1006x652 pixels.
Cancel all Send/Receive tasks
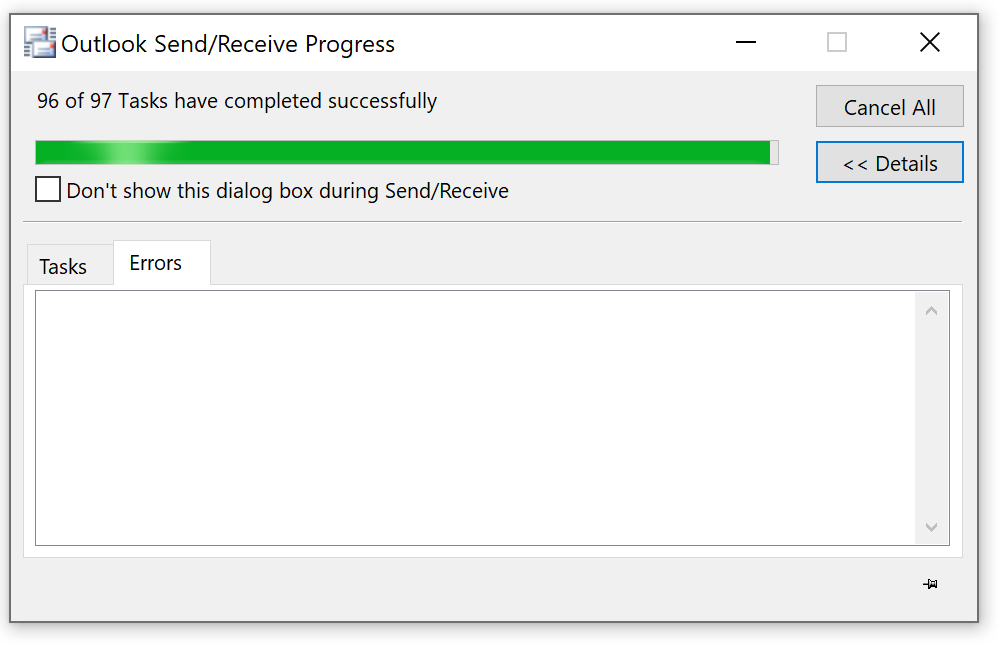point(889,107)
